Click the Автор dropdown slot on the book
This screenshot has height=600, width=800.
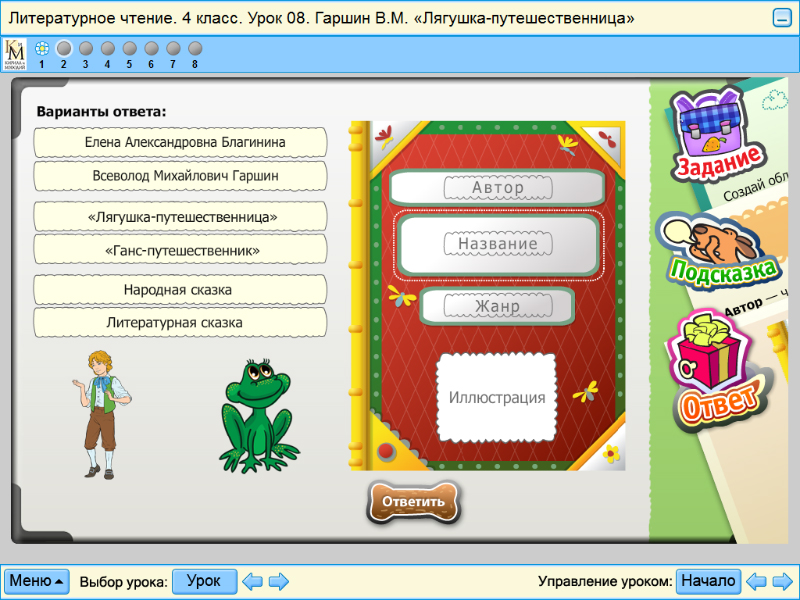[497, 186]
